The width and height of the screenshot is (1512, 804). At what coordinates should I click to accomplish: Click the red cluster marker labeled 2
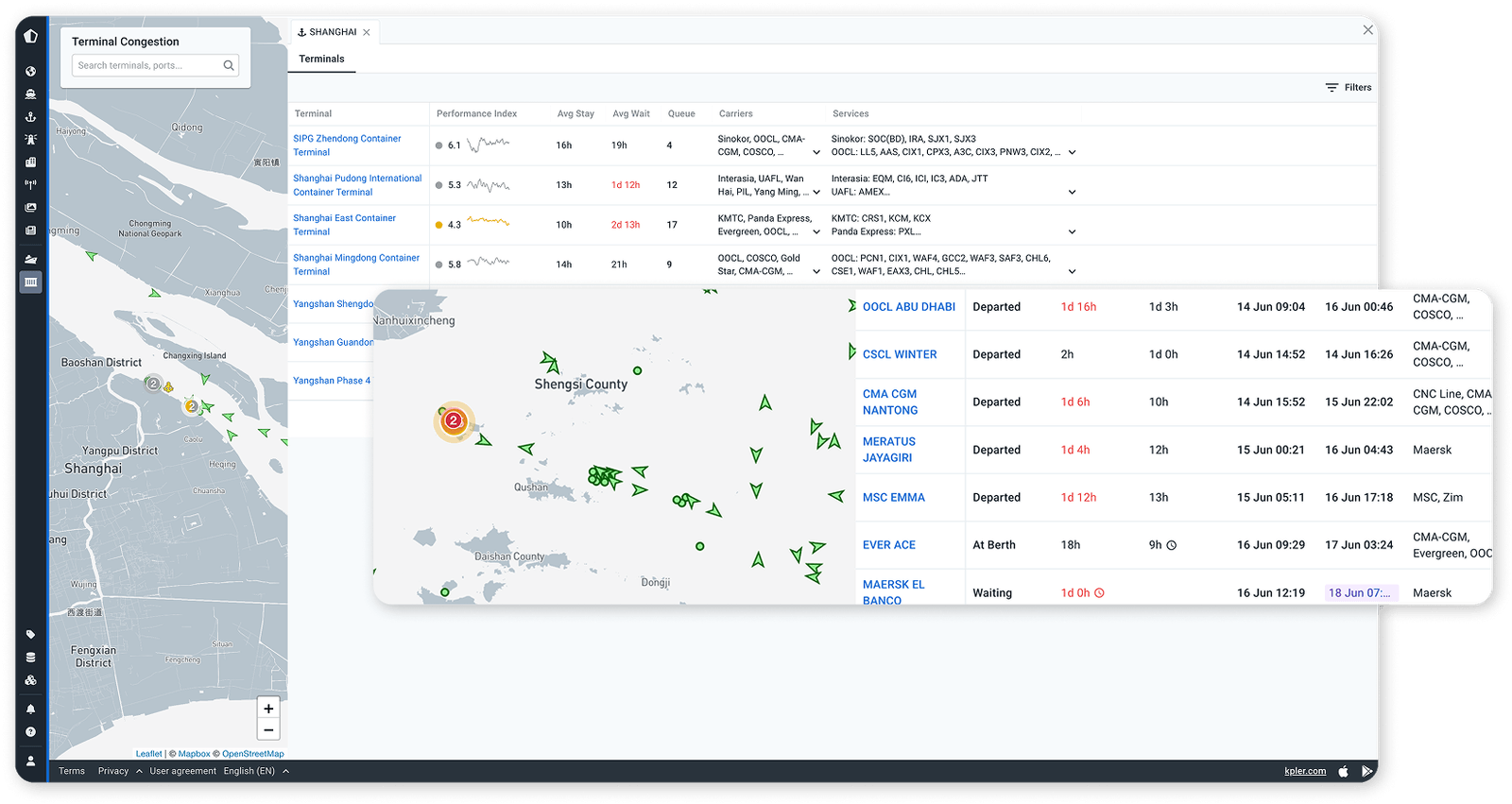click(454, 420)
